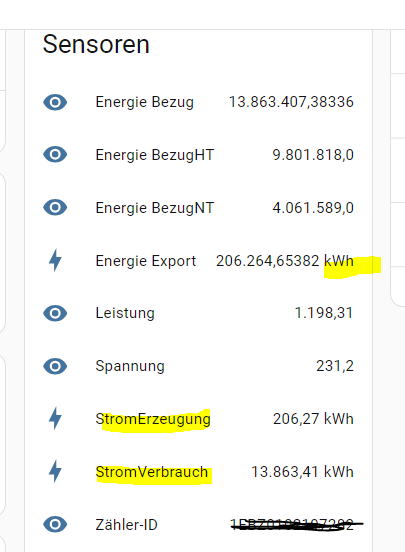Click the lightning bolt icon for Energie Export
Viewport: 405px width, 552px height.
click(55, 261)
